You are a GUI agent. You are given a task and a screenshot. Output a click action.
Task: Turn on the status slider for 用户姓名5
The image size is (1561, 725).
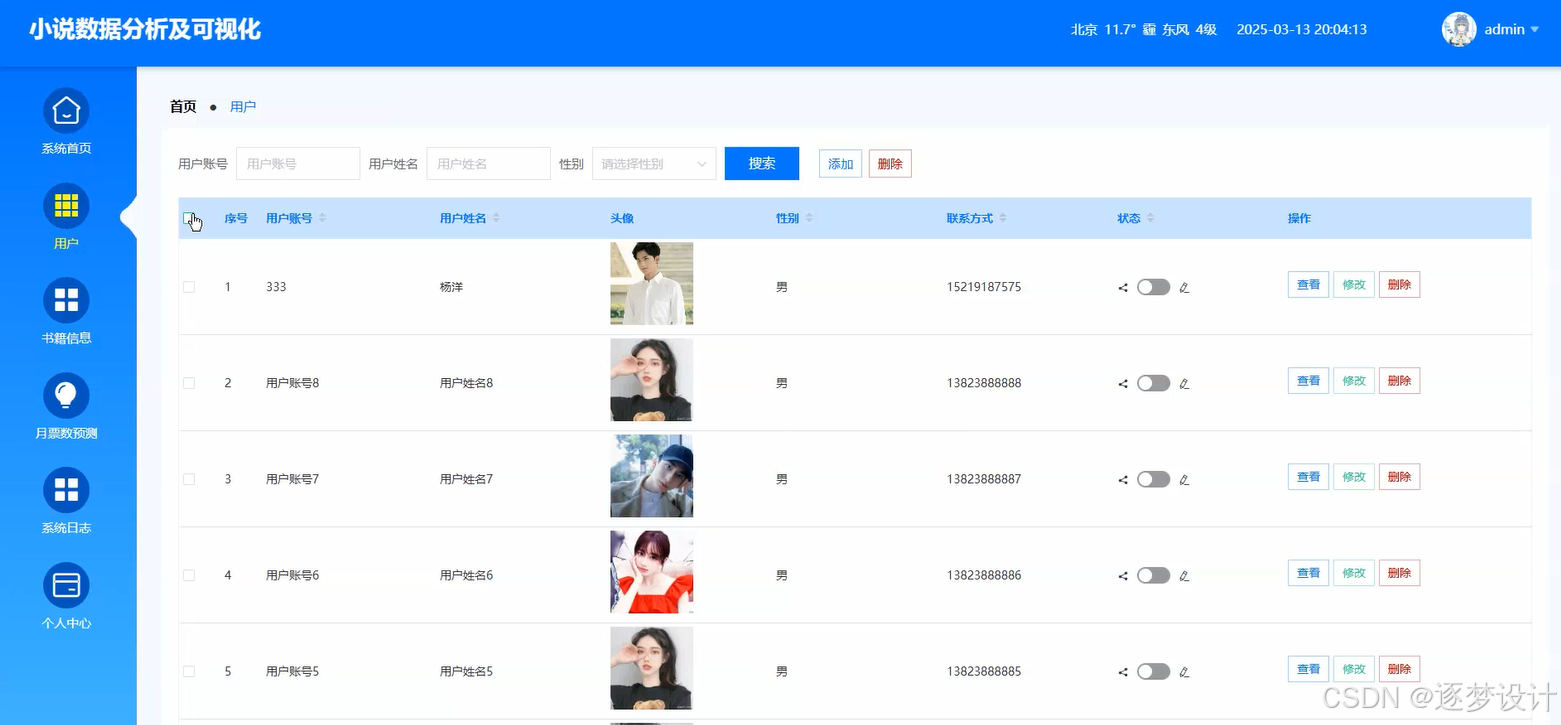pos(1152,671)
